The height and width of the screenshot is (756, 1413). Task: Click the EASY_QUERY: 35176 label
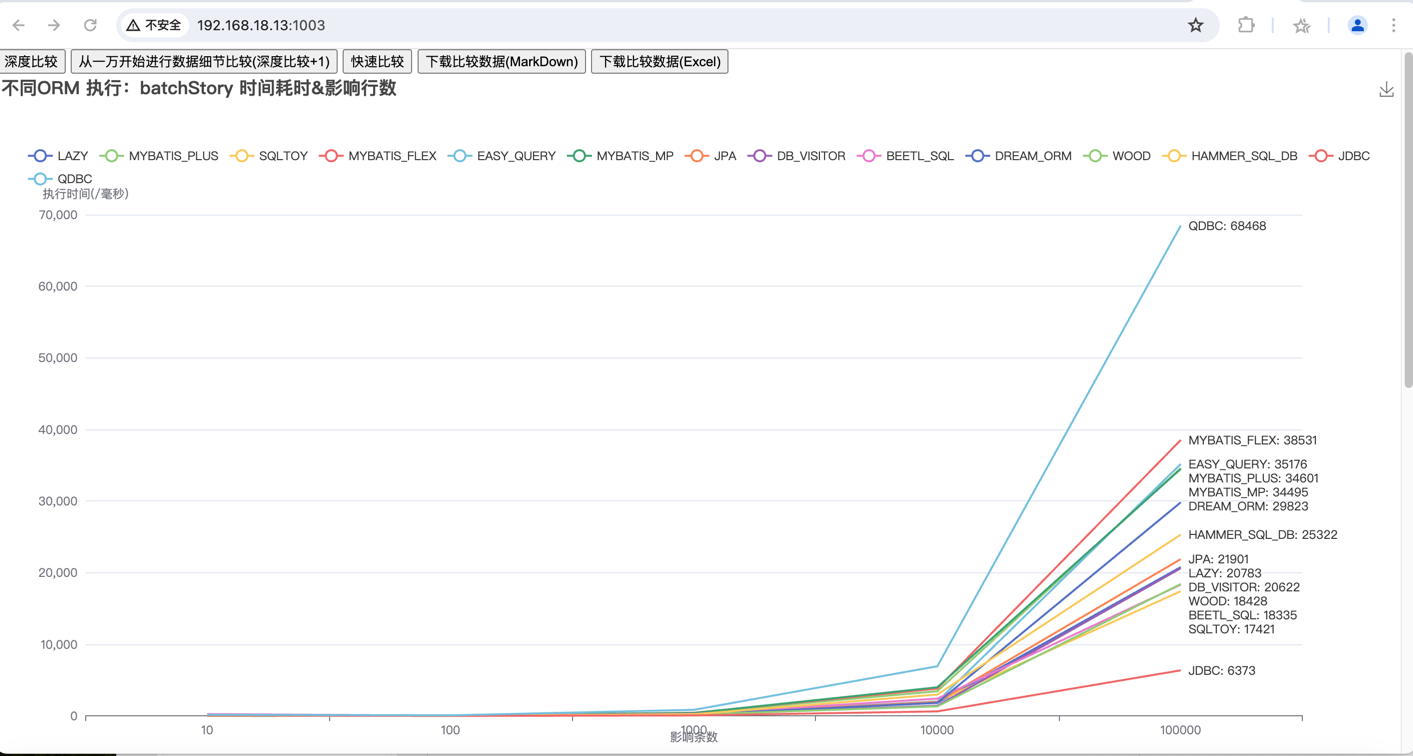coord(1247,464)
